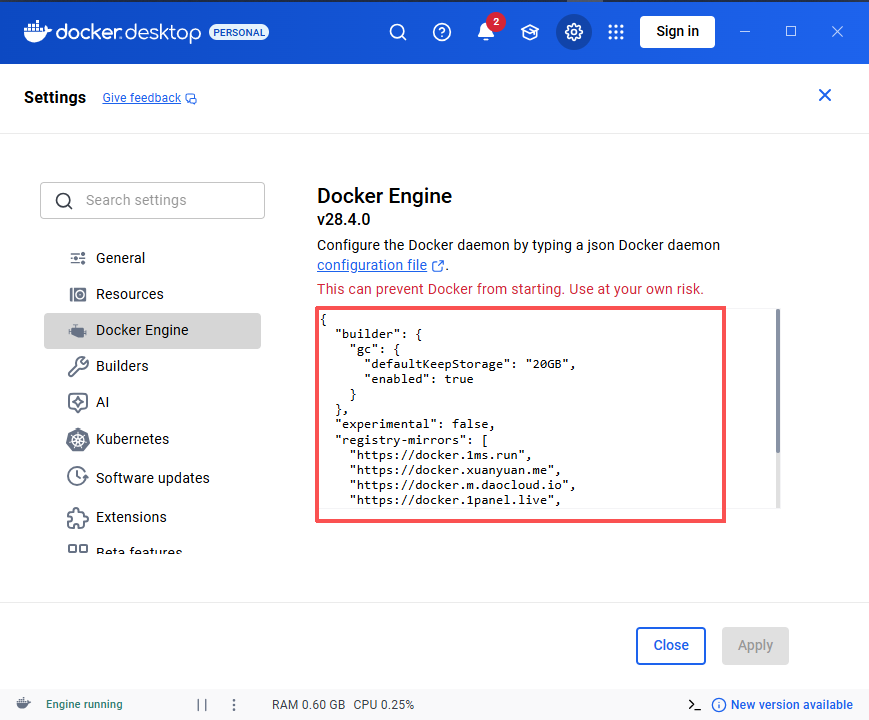
Task: Click the feedback chat bubble icon
Action: [x=191, y=99]
